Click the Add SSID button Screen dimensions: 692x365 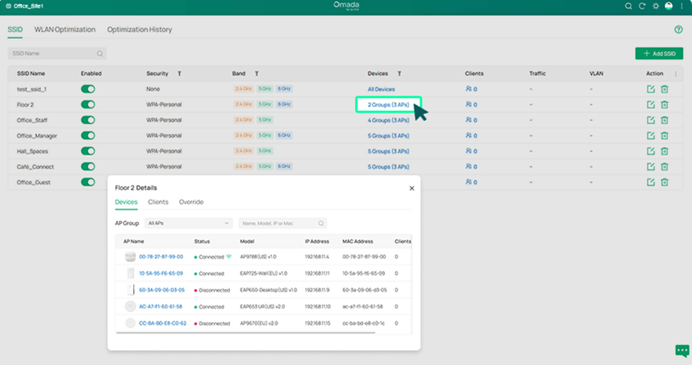click(659, 53)
